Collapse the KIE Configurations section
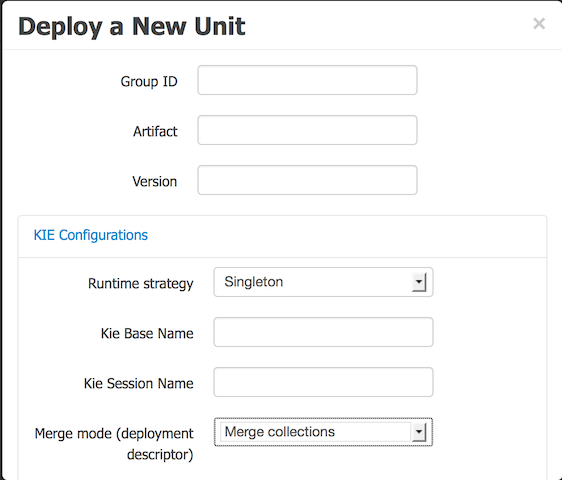The height and width of the screenshot is (480, 562). 91,235
